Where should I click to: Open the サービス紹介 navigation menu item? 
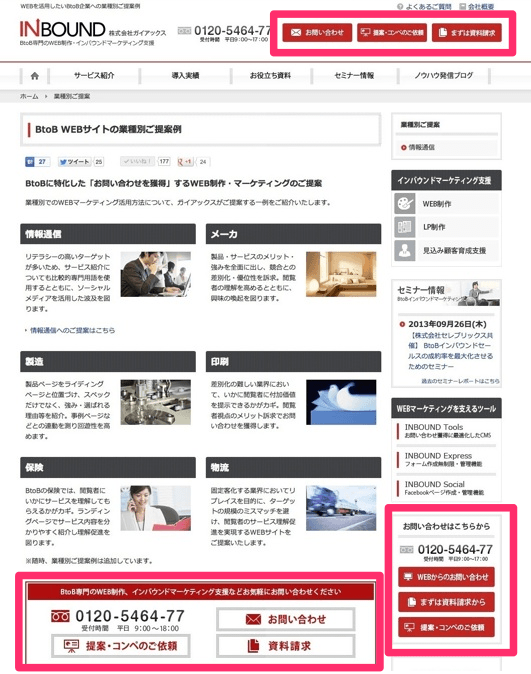click(94, 76)
